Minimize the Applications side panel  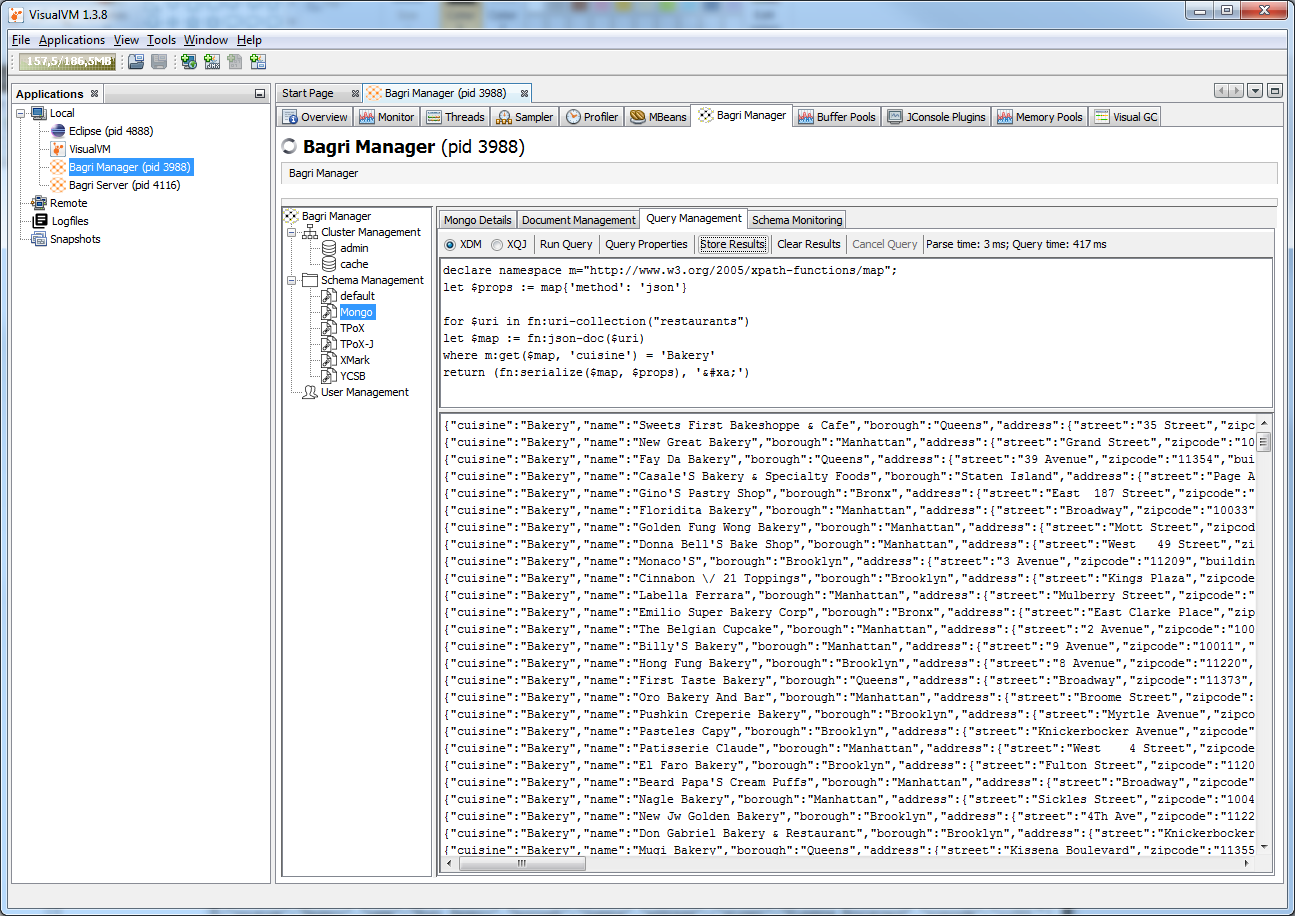[260, 94]
